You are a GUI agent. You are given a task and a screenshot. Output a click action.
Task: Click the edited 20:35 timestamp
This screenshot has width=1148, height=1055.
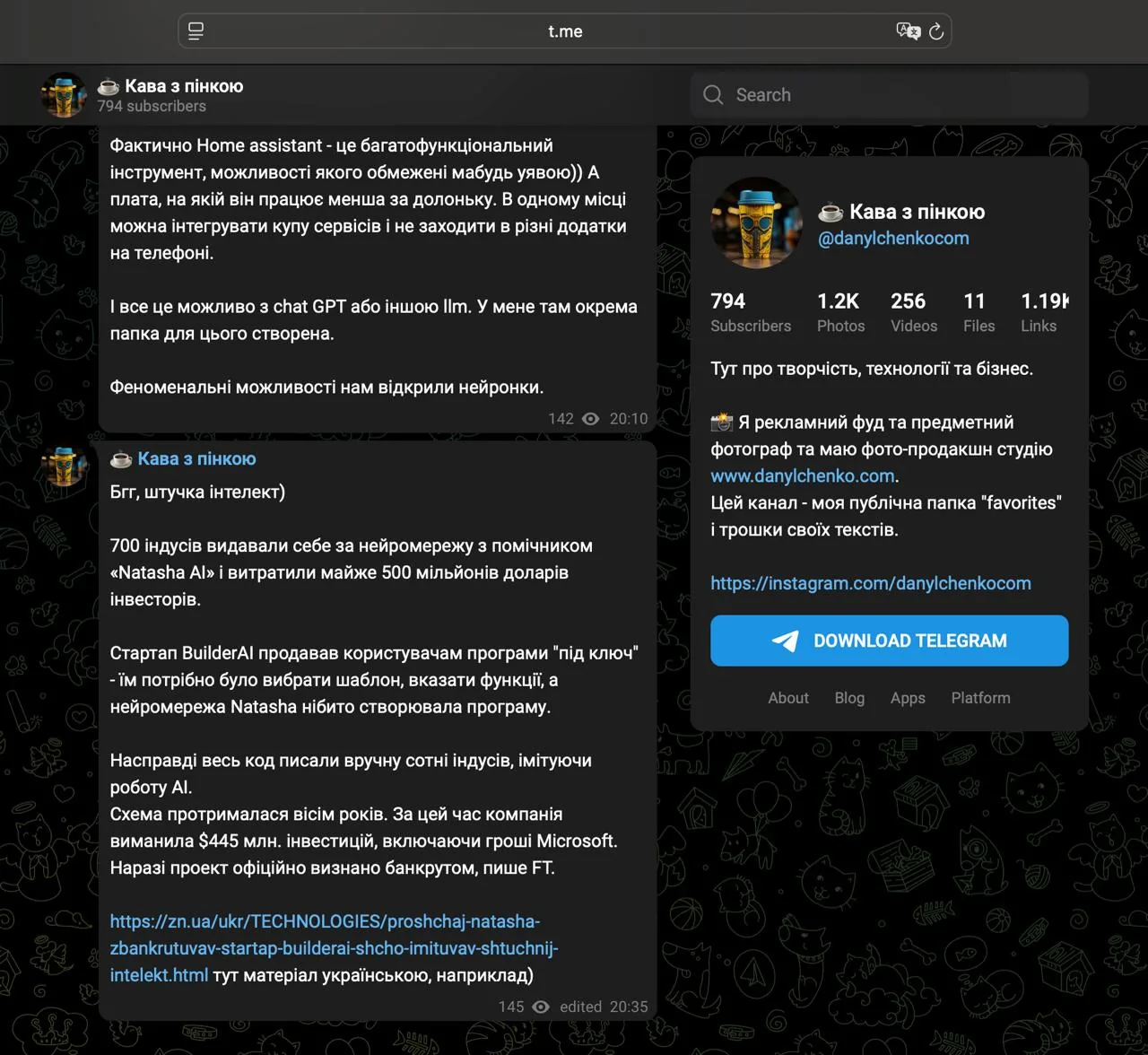(604, 1007)
